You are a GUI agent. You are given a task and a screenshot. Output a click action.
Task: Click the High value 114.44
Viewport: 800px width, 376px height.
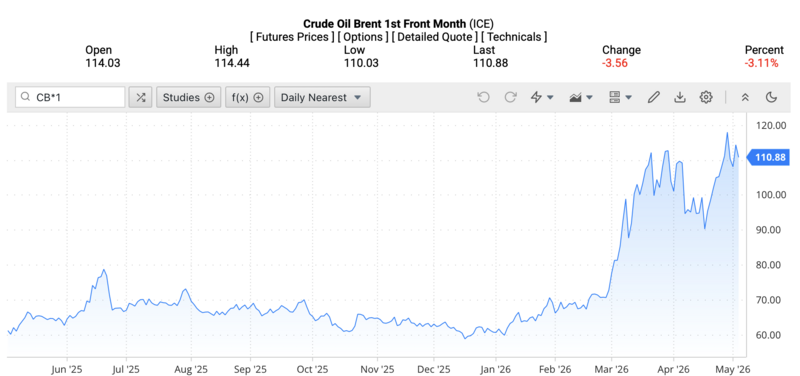[x=232, y=63]
